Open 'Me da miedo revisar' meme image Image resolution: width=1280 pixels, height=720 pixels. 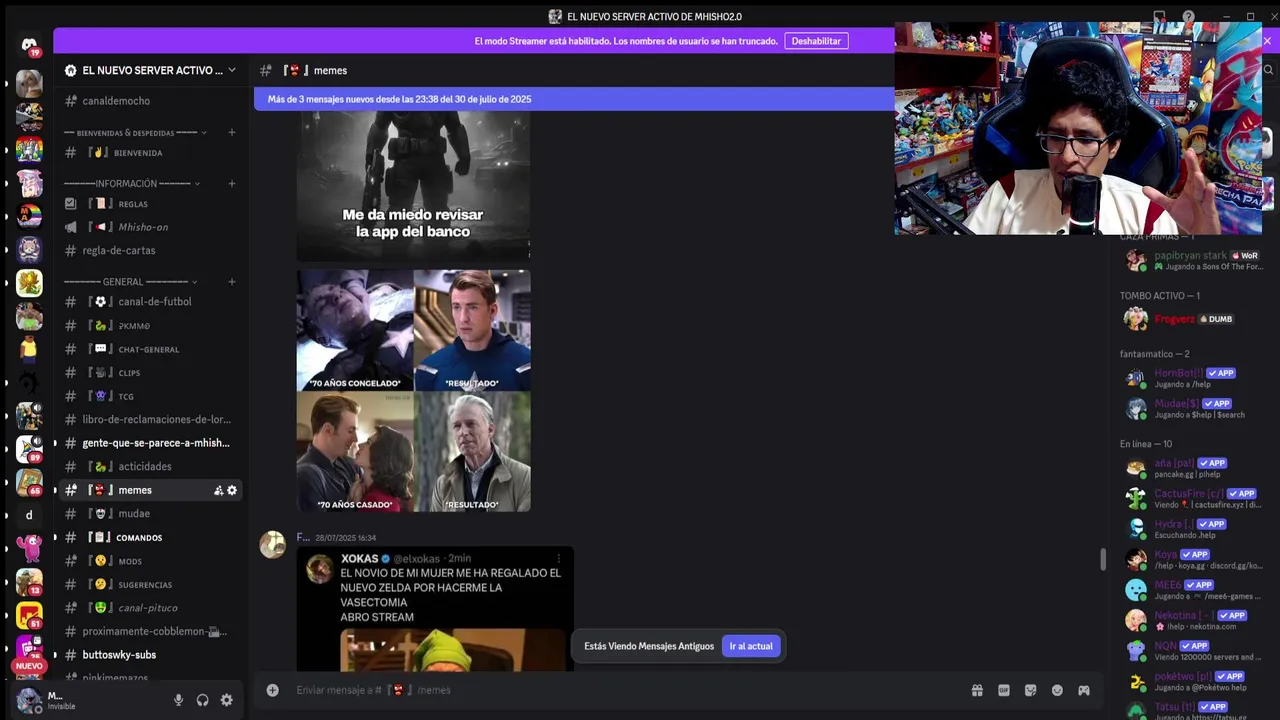413,186
